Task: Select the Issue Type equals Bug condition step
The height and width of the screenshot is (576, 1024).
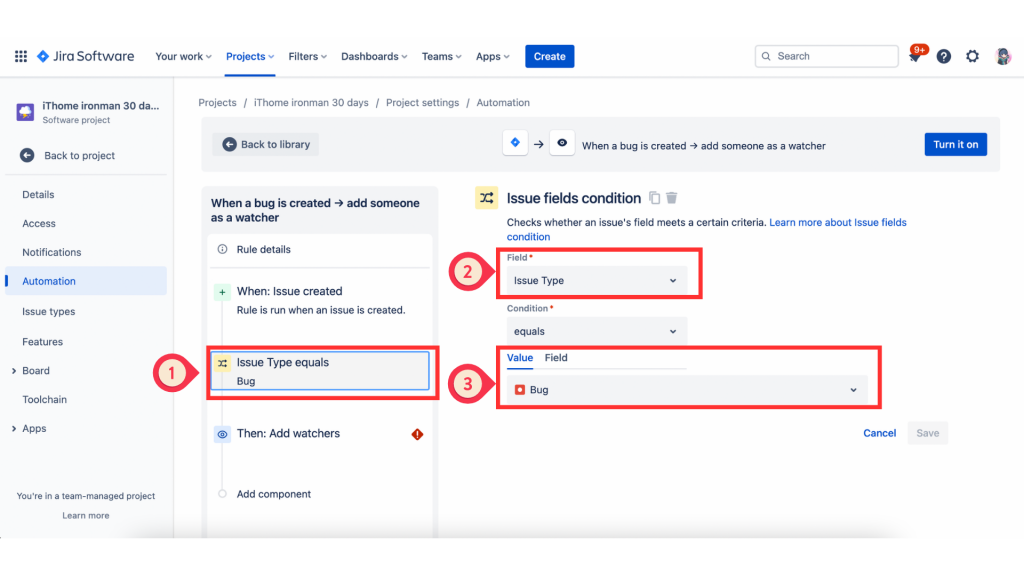Action: pyautogui.click(x=320, y=371)
